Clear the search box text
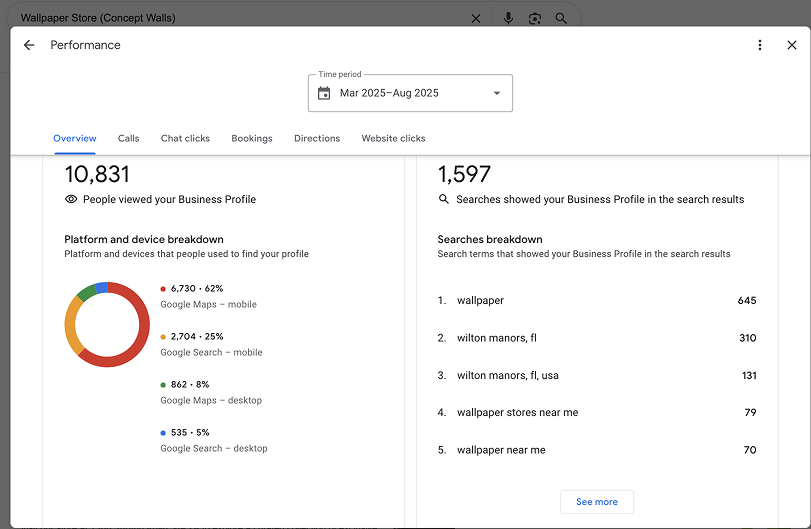 (476, 18)
